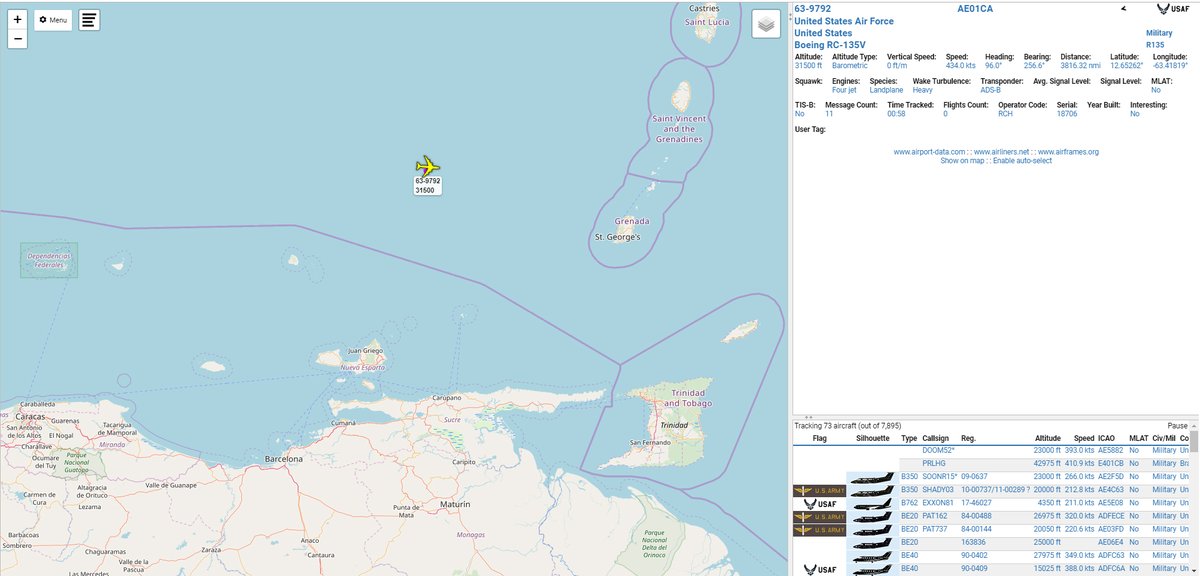
Task: Enable auto-select via the link
Action: click(x=1022, y=161)
